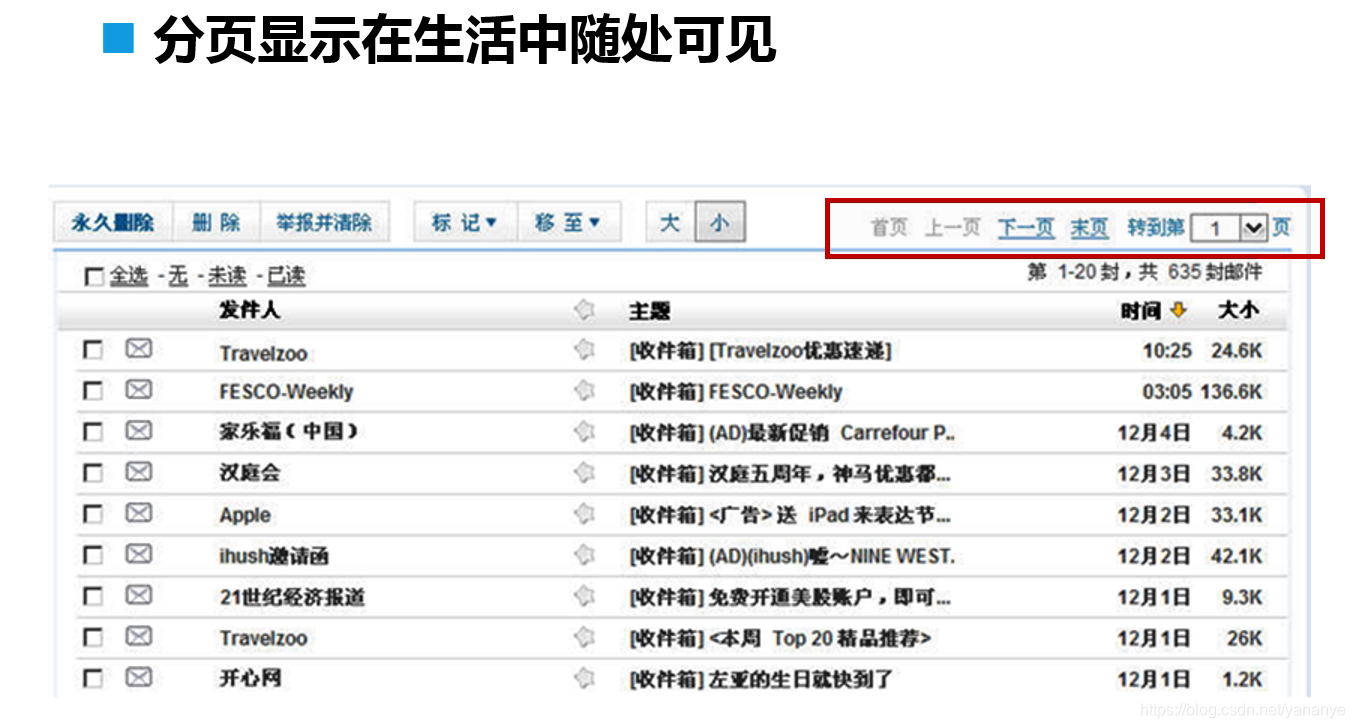Flag the Top 20 精品推荐 message star

point(584,638)
